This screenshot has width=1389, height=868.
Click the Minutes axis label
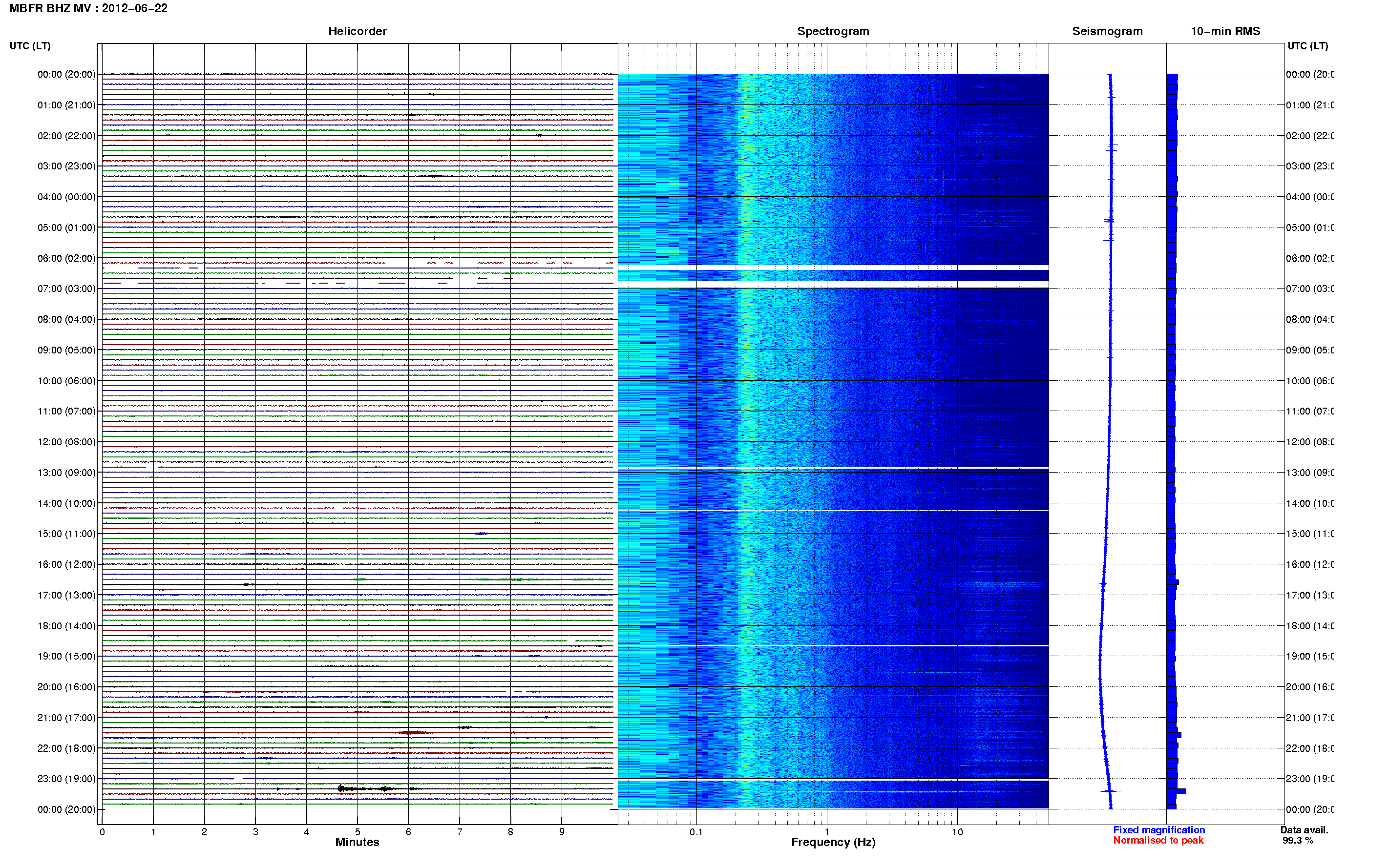(x=357, y=842)
